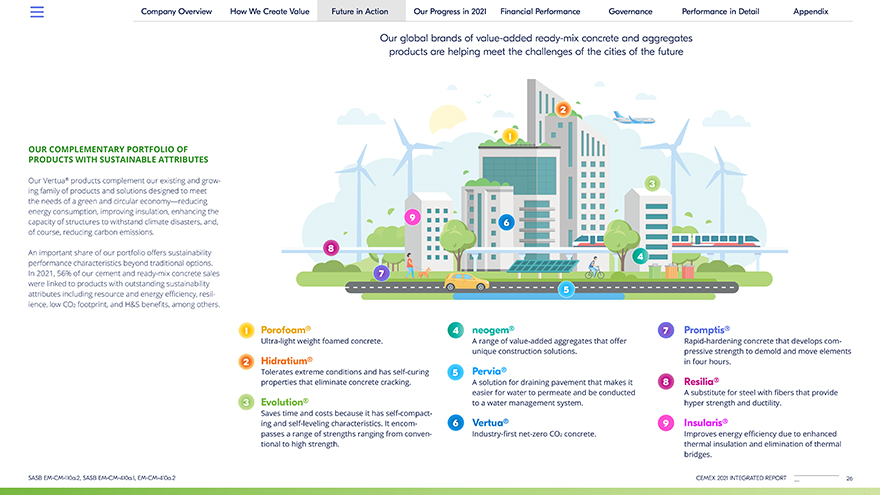Screen dimensions: 880x495
Task: Click the orange number 2 marker on the skyscraper
Action: (563, 109)
